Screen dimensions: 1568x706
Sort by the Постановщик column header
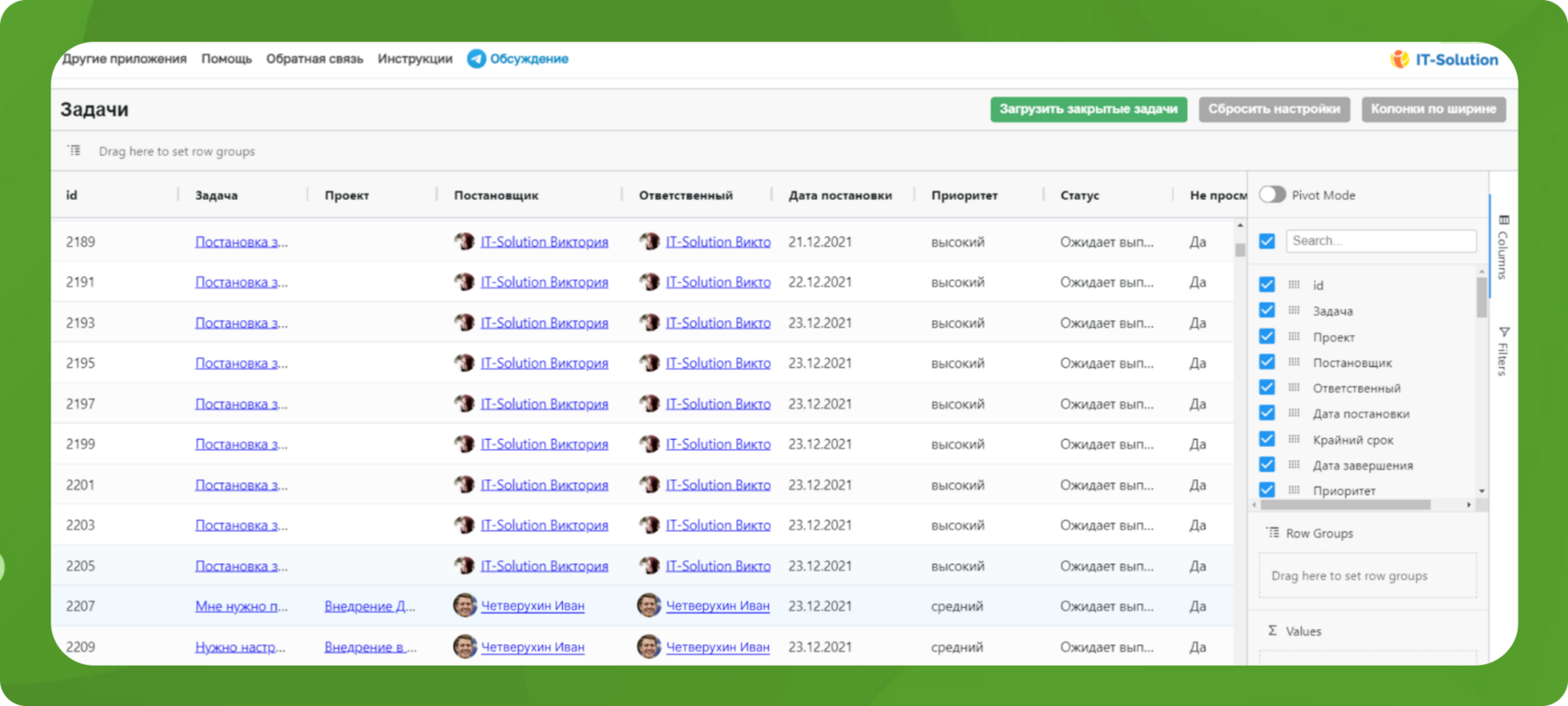(497, 195)
